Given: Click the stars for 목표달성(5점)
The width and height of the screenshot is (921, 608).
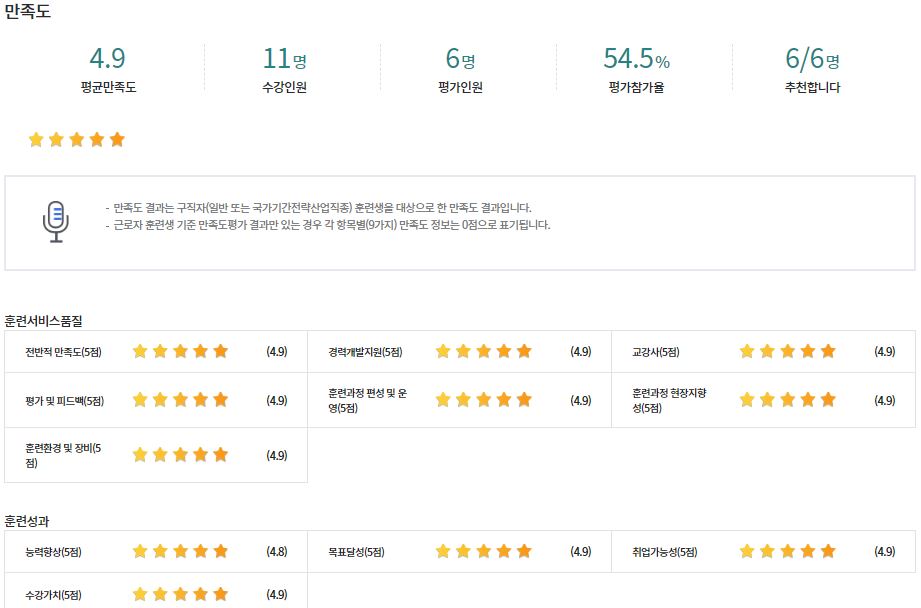Looking at the screenshot, I should pyautogui.click(x=483, y=551).
